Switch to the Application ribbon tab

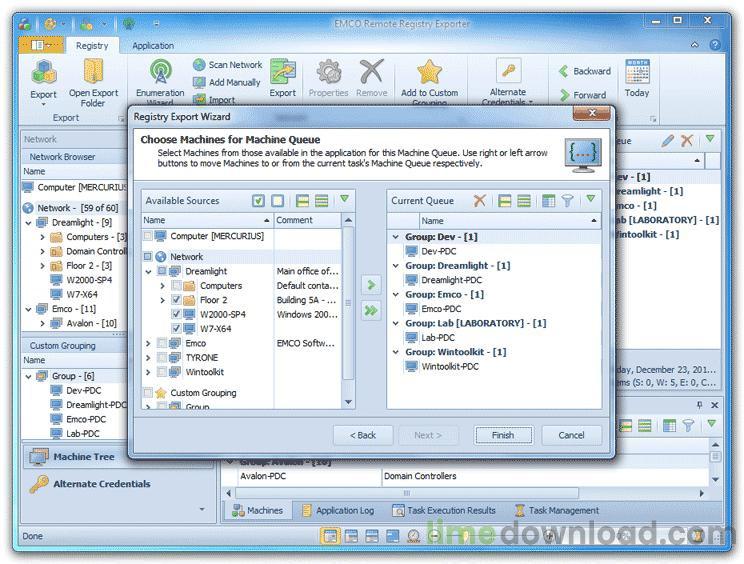point(153,46)
